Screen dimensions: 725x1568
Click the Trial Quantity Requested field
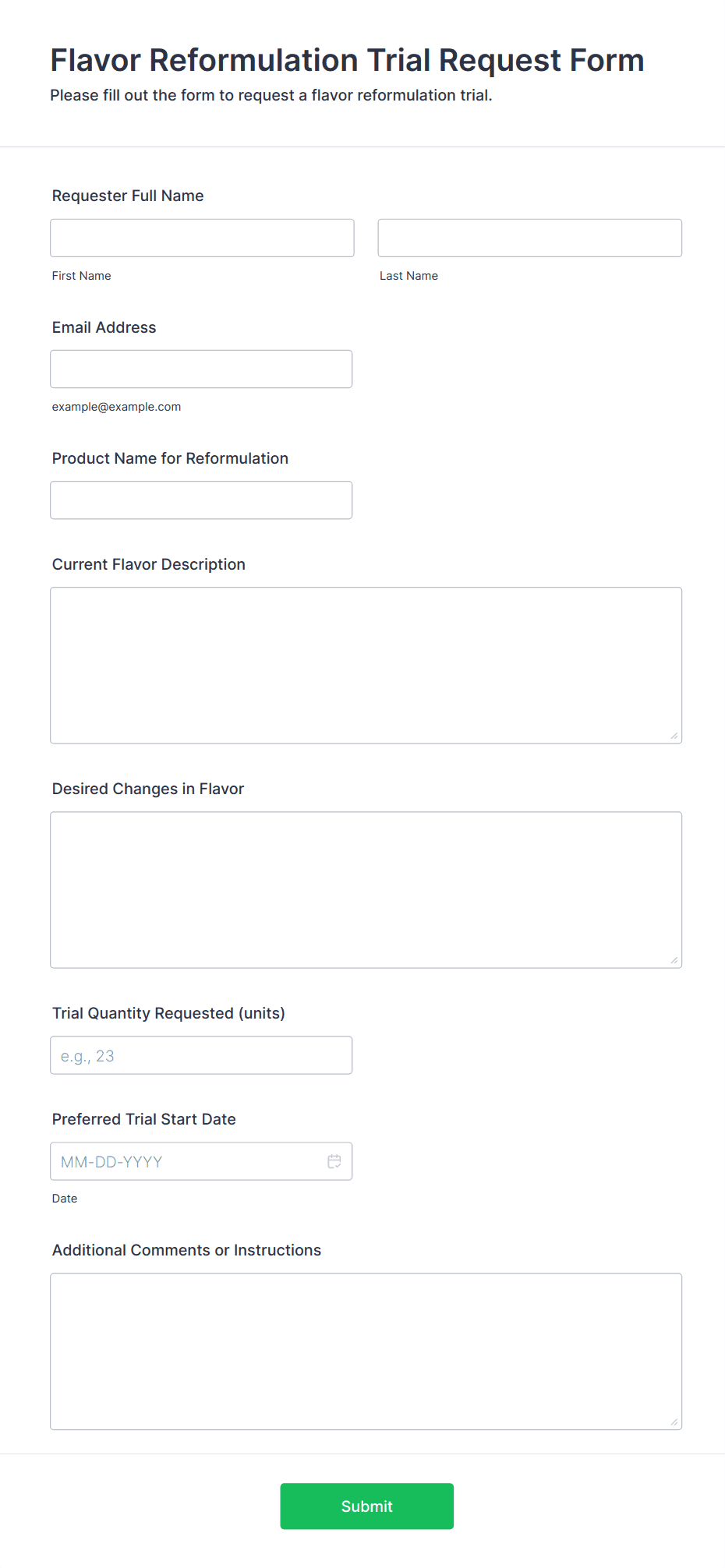[x=201, y=1055]
